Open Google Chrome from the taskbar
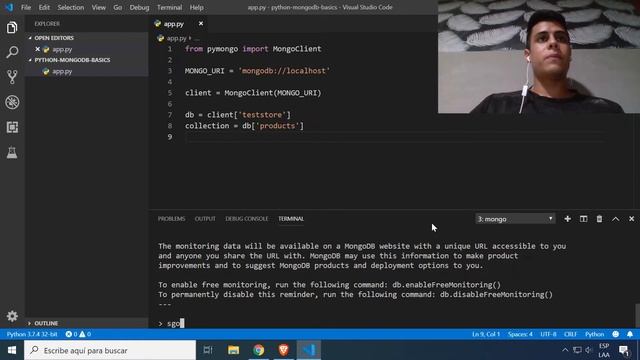640x360 pixels. (258, 350)
